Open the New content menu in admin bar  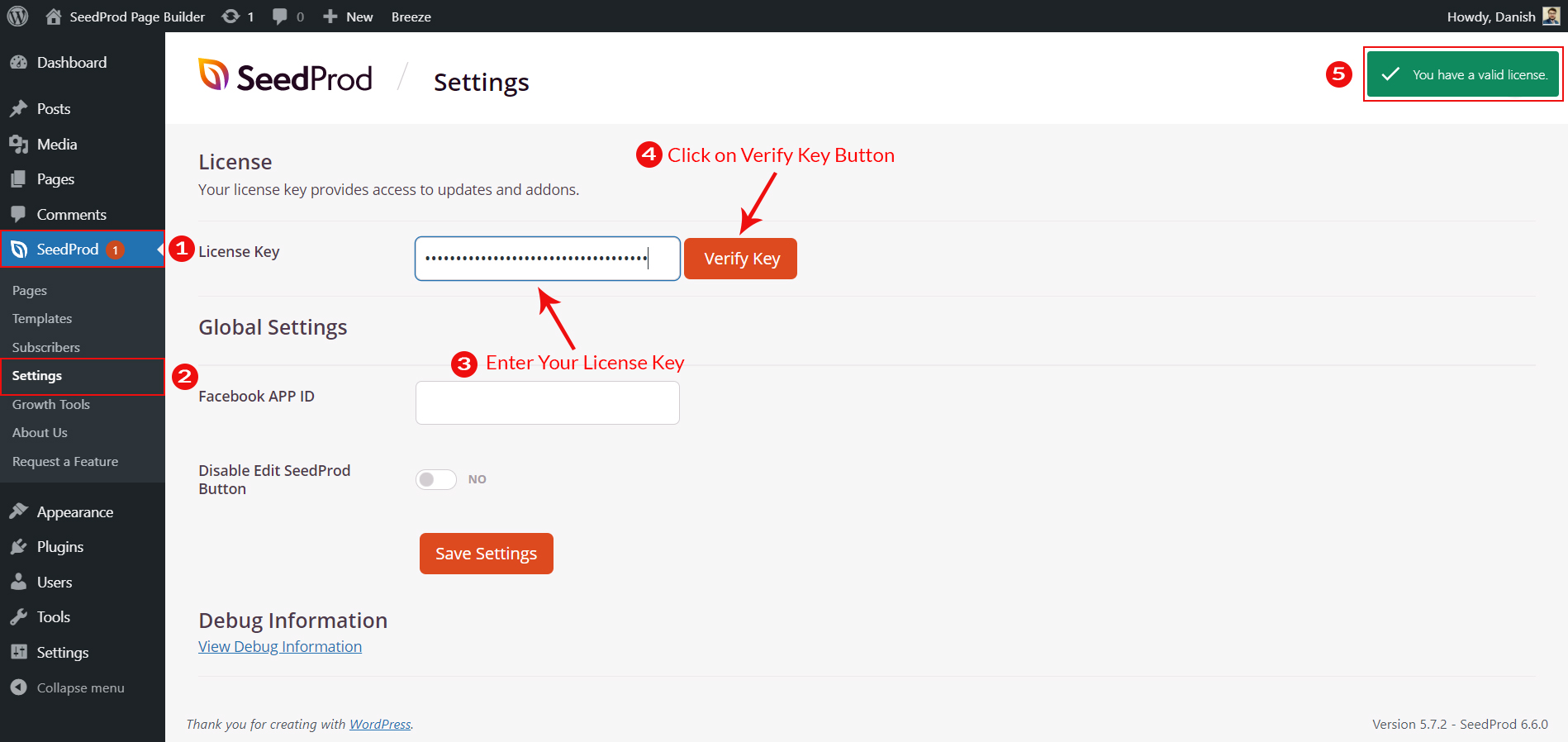tap(349, 17)
